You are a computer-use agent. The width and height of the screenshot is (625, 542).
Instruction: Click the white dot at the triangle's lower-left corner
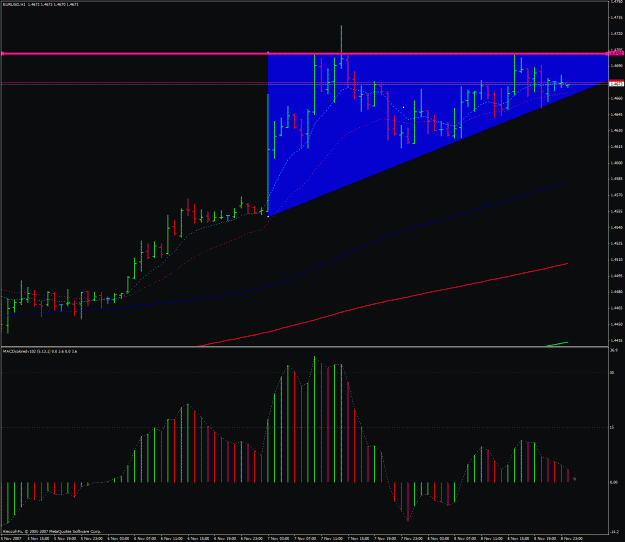tap(268, 216)
